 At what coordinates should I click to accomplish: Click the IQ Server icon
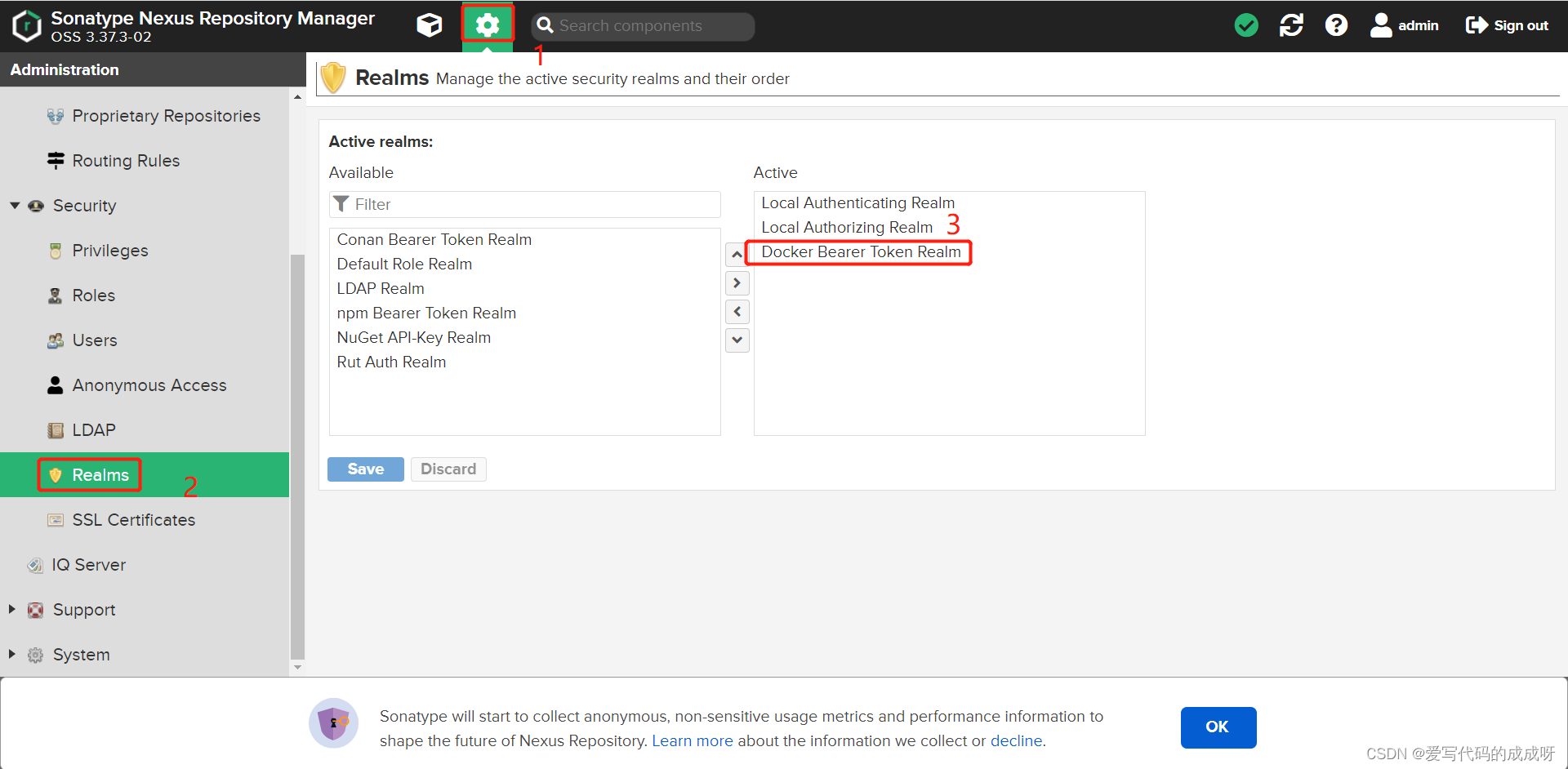35,565
